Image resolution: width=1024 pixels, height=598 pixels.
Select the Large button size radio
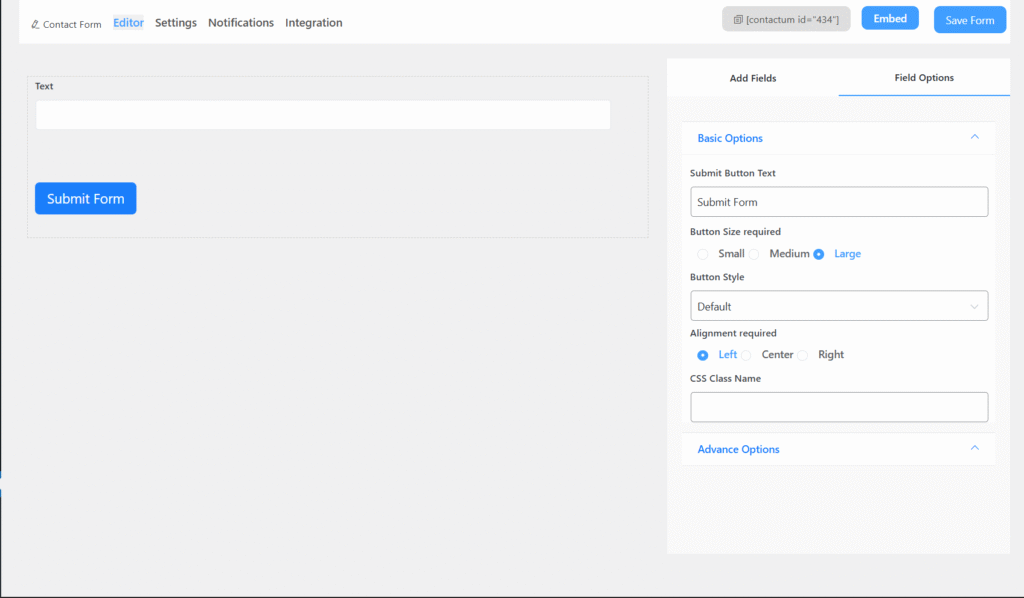819,254
